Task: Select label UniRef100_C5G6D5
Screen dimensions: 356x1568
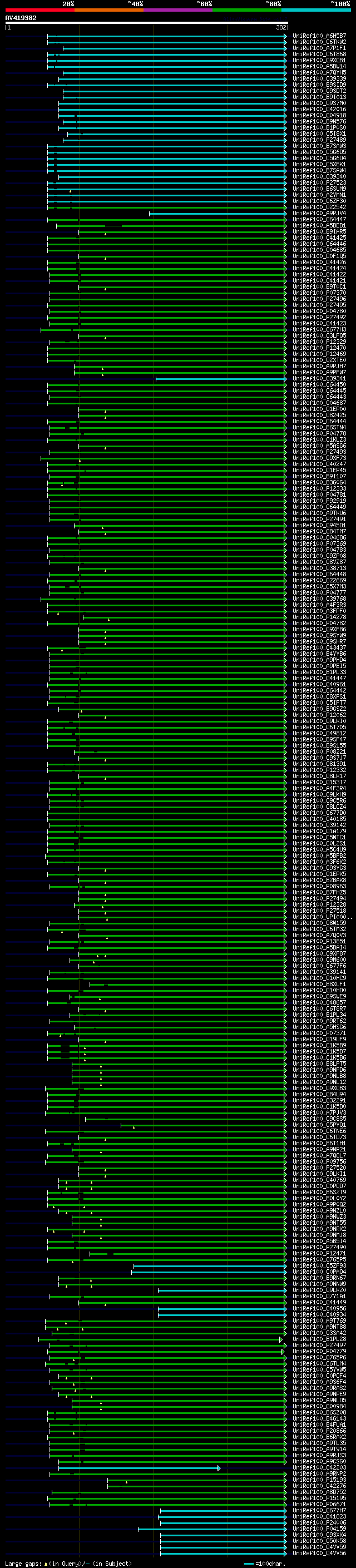Action: pyautogui.click(x=319, y=152)
